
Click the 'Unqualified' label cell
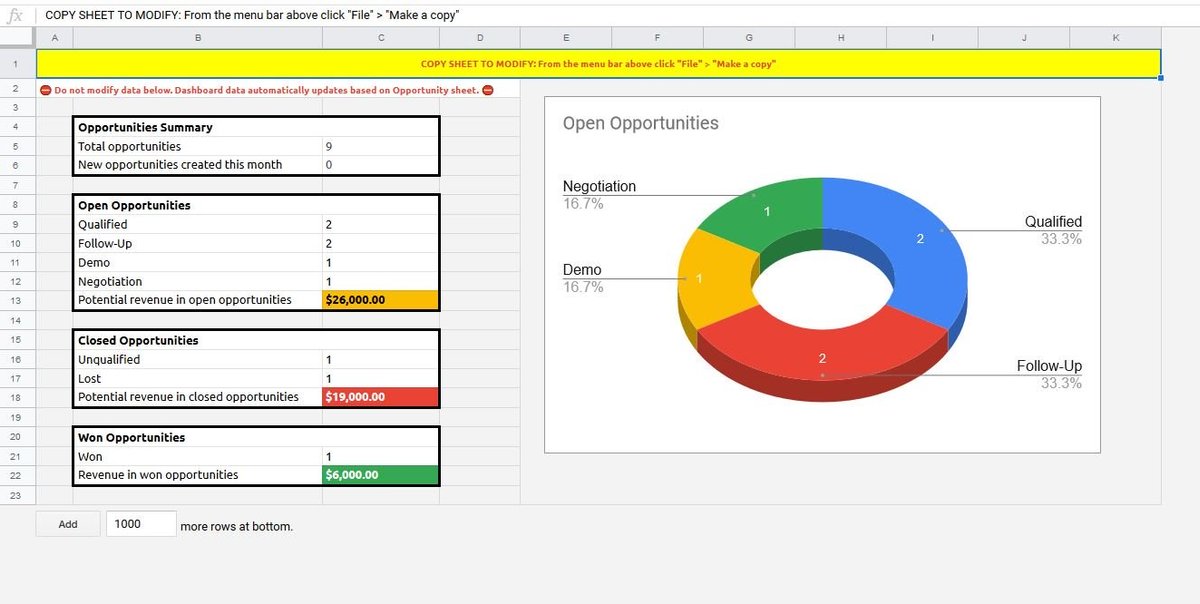(x=198, y=359)
